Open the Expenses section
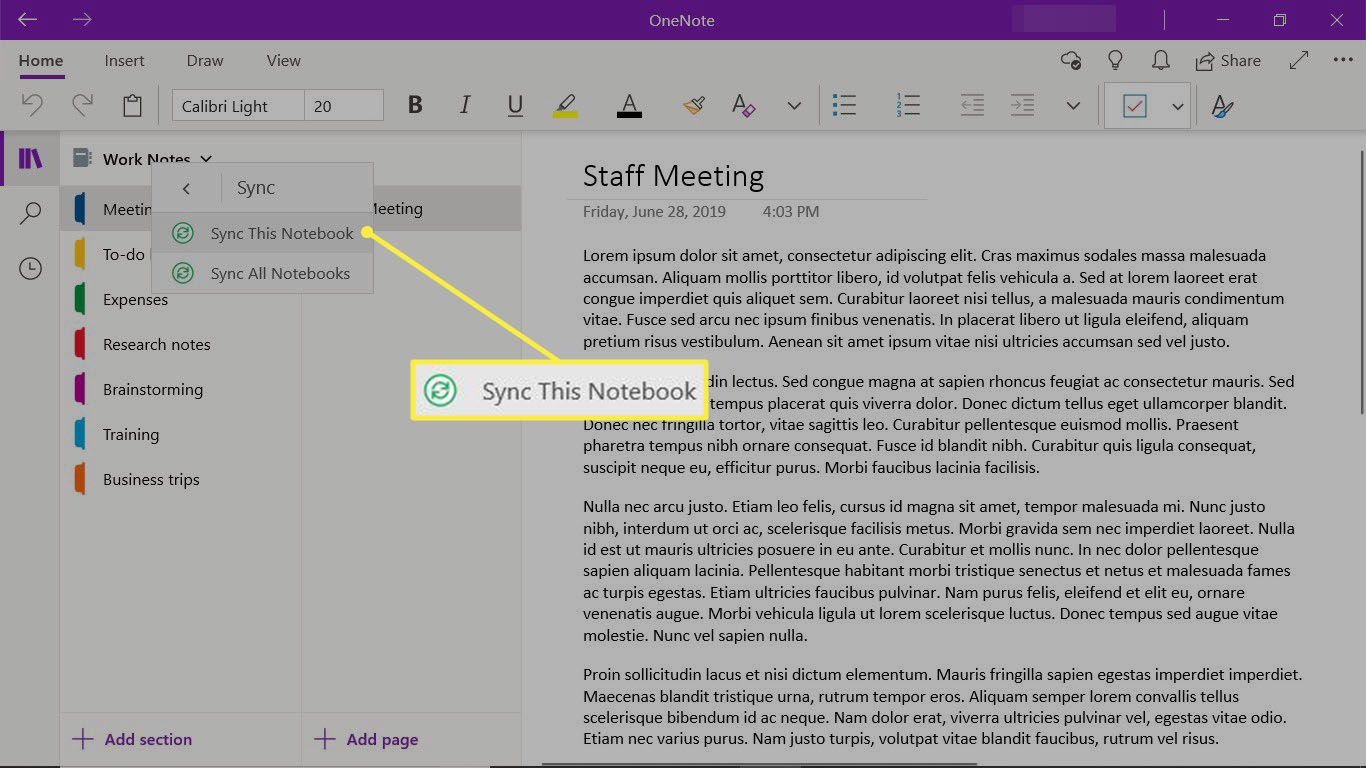 [x=181, y=299]
